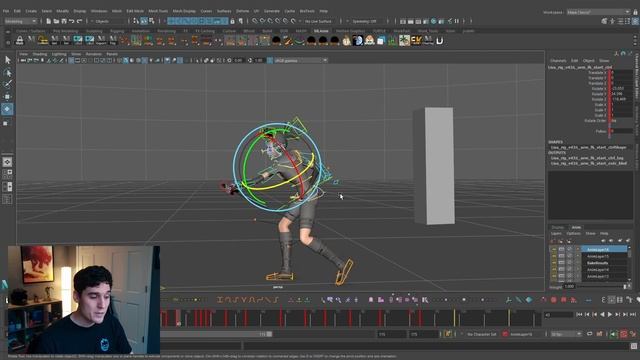The width and height of the screenshot is (640, 360).
Task: Click the Undo arrow icon
Action: point(72,21)
